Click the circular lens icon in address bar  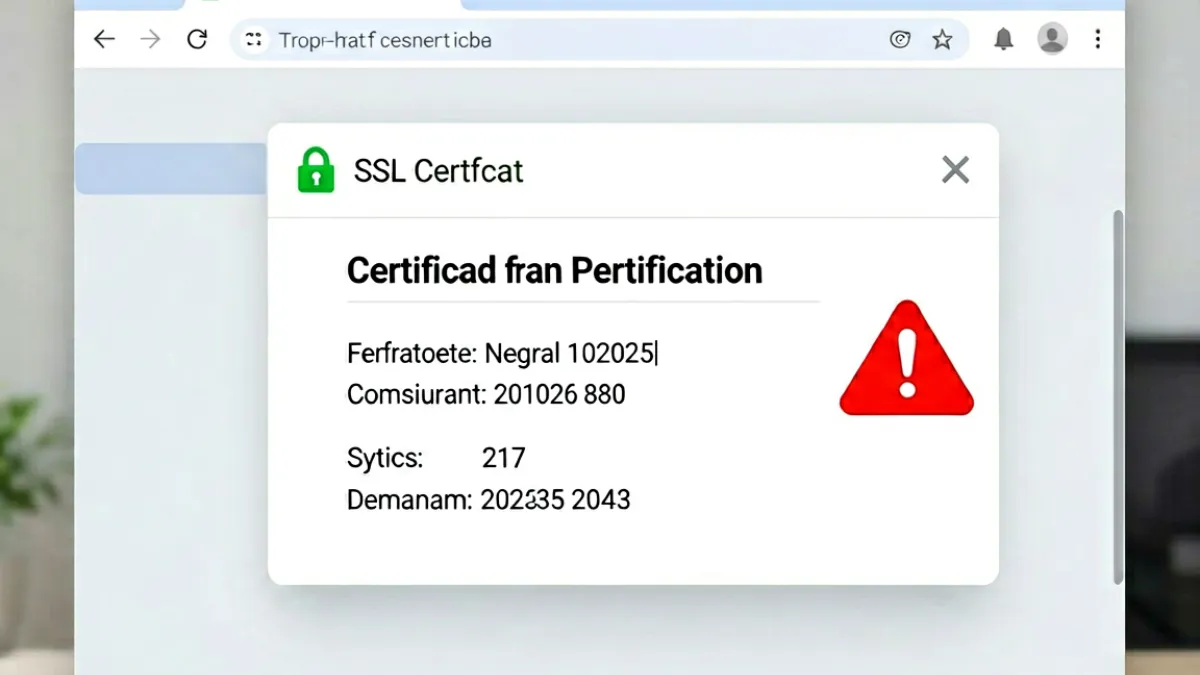tap(900, 40)
